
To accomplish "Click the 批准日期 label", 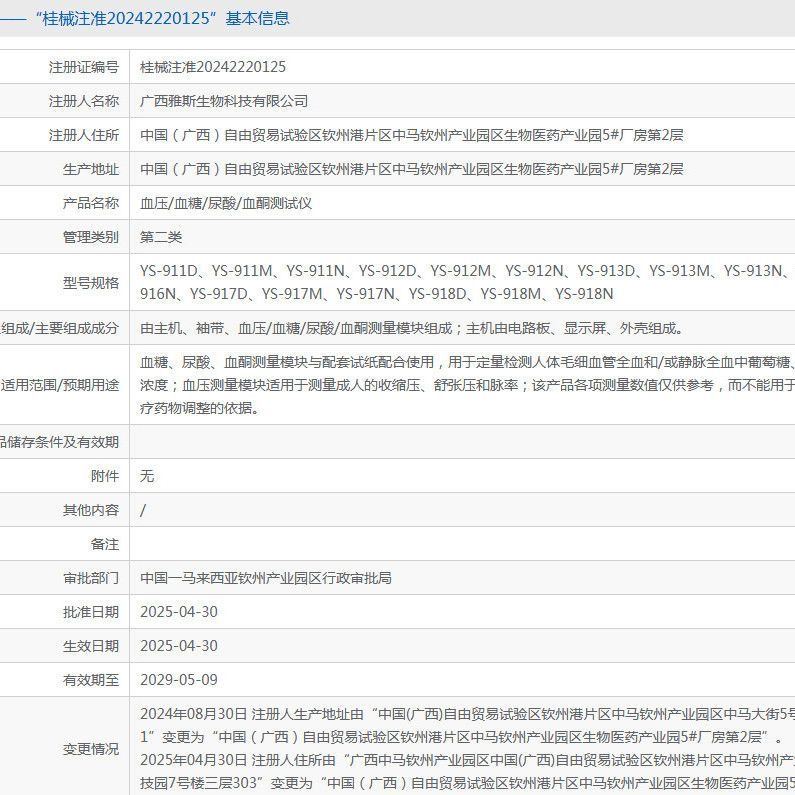I will point(91,612).
